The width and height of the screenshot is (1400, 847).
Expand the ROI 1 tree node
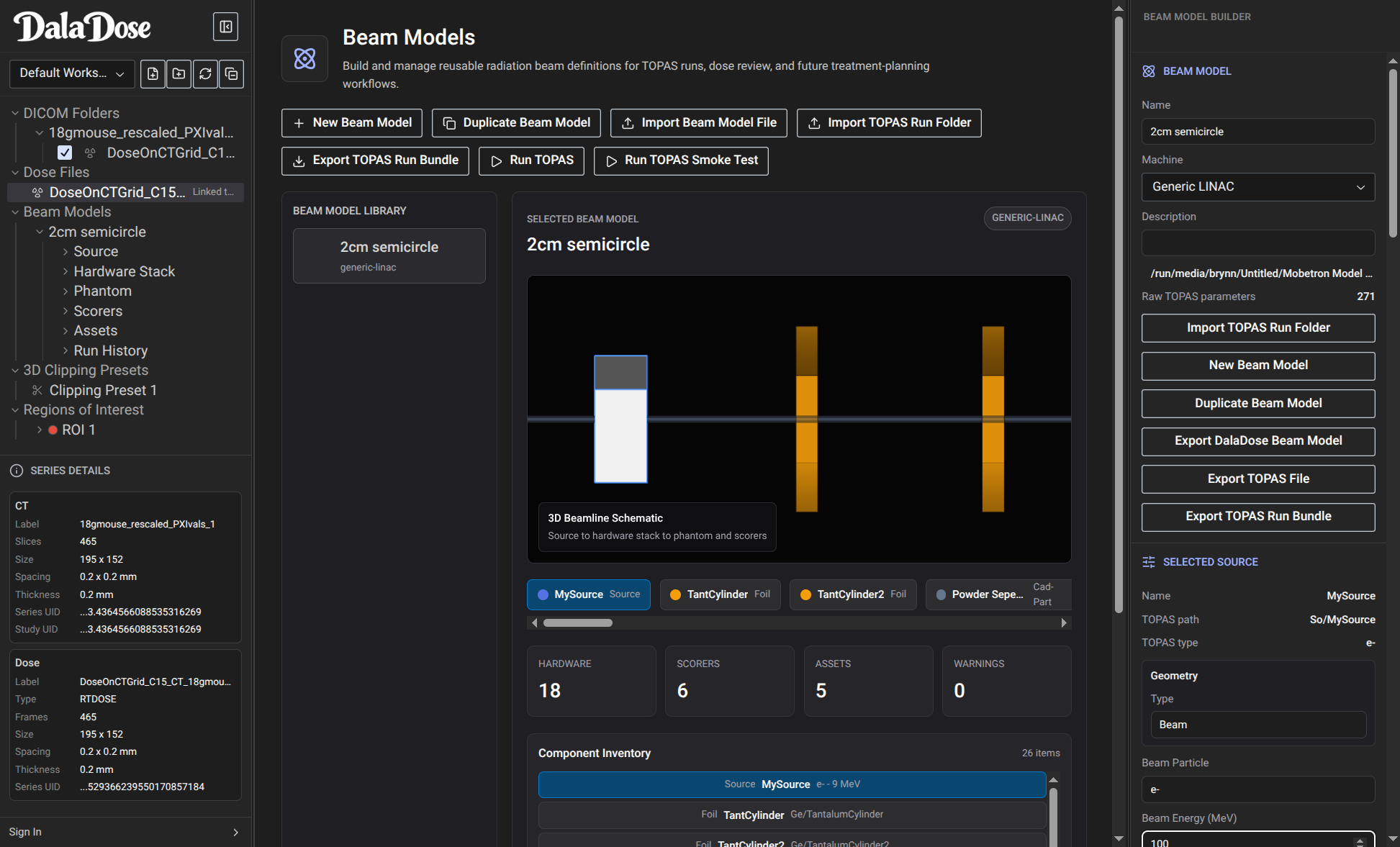[x=40, y=430]
